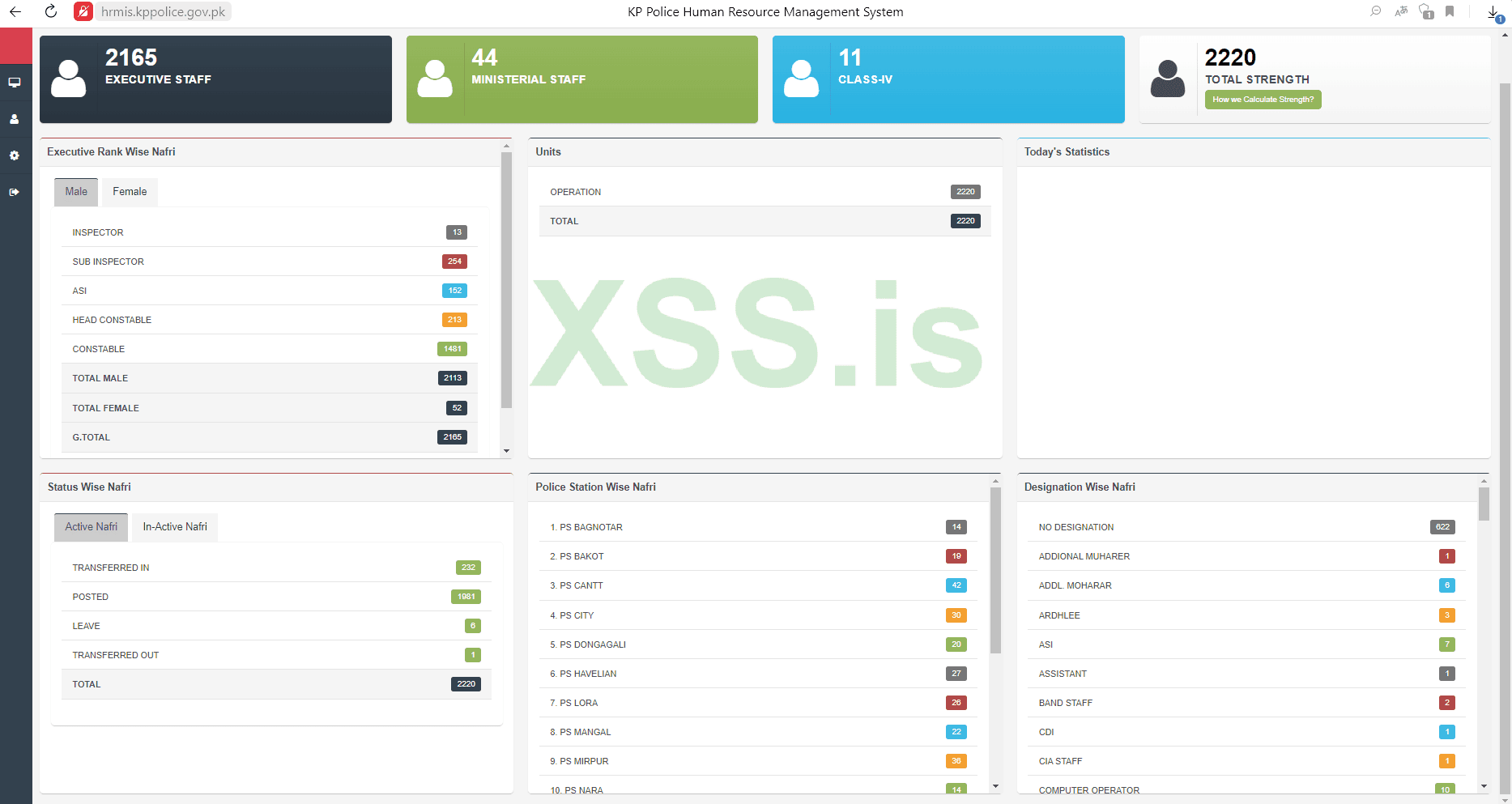Image resolution: width=1512 pixels, height=804 pixels.
Task: Click the TOTAL FEMALE count badge 52
Action: tap(457, 408)
